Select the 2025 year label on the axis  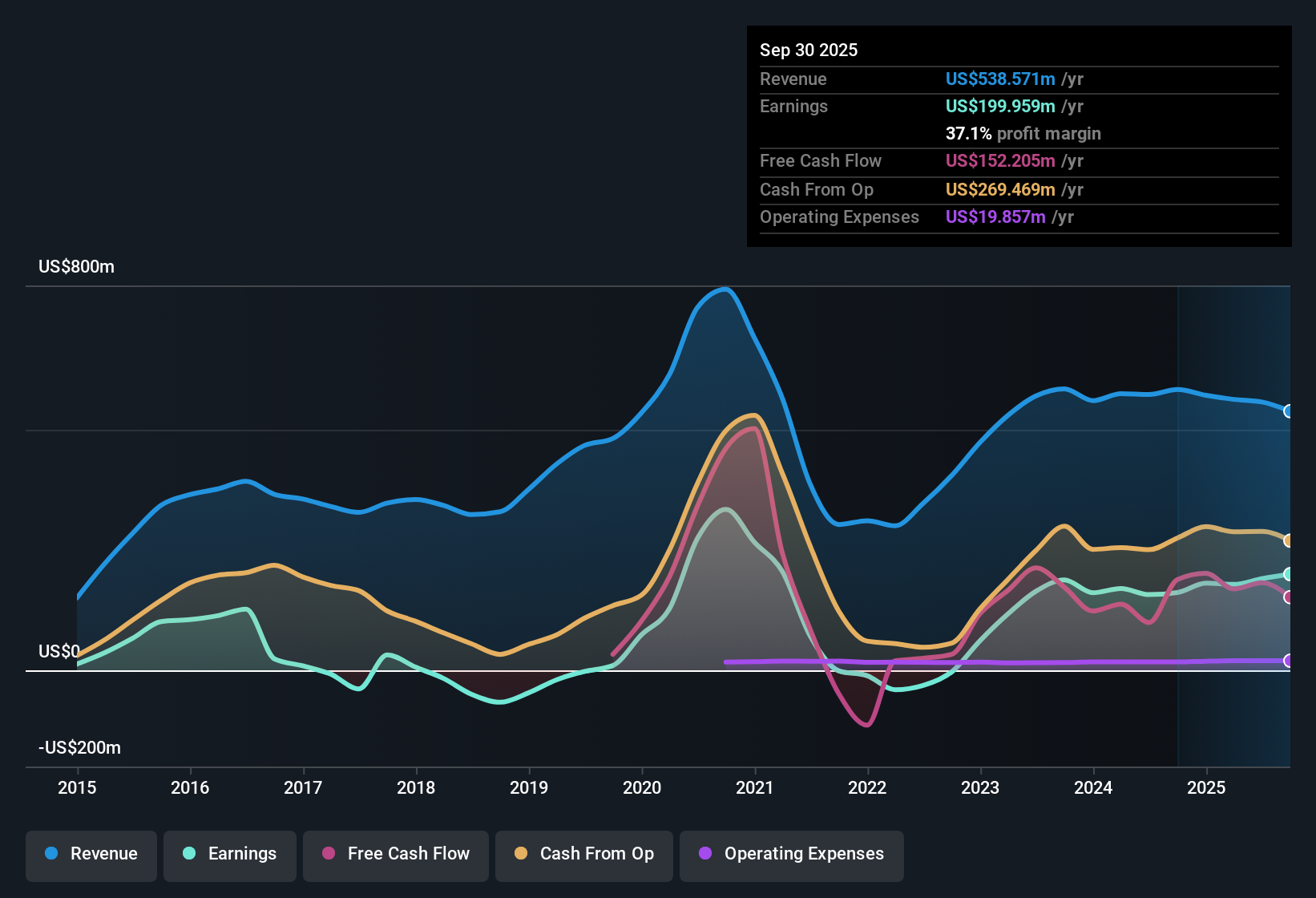coord(1208,787)
